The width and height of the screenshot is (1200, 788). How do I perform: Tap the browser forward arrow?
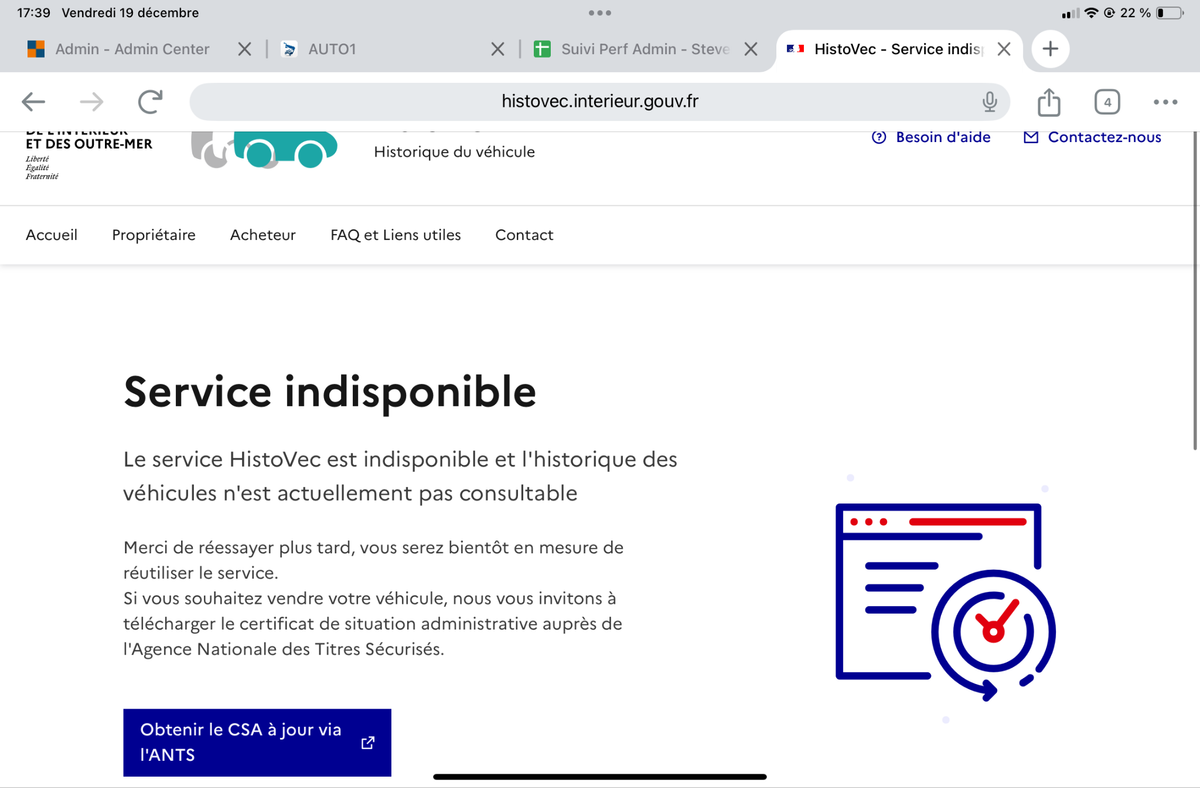click(91, 101)
